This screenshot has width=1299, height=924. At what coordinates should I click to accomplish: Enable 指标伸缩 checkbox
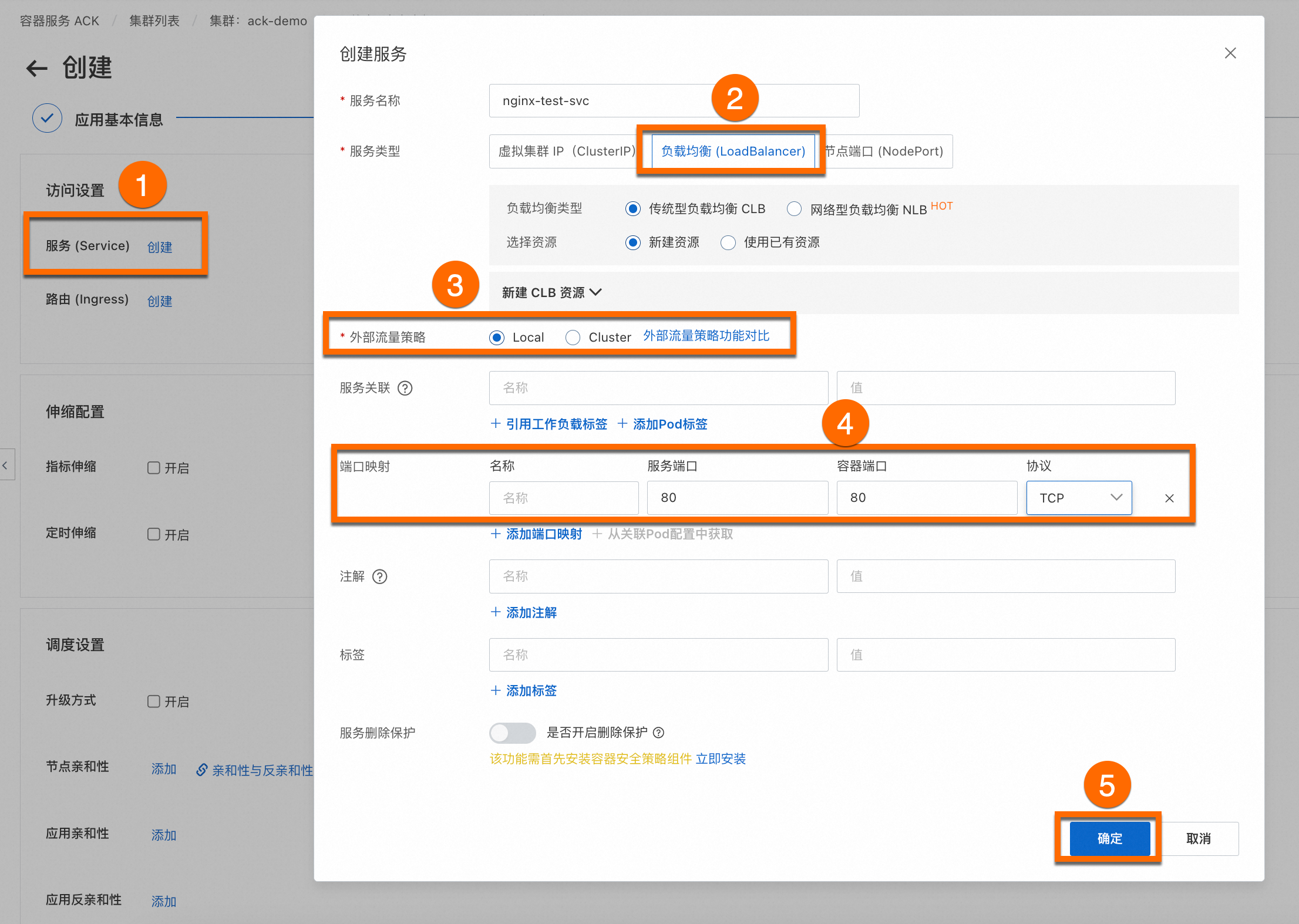(x=153, y=468)
